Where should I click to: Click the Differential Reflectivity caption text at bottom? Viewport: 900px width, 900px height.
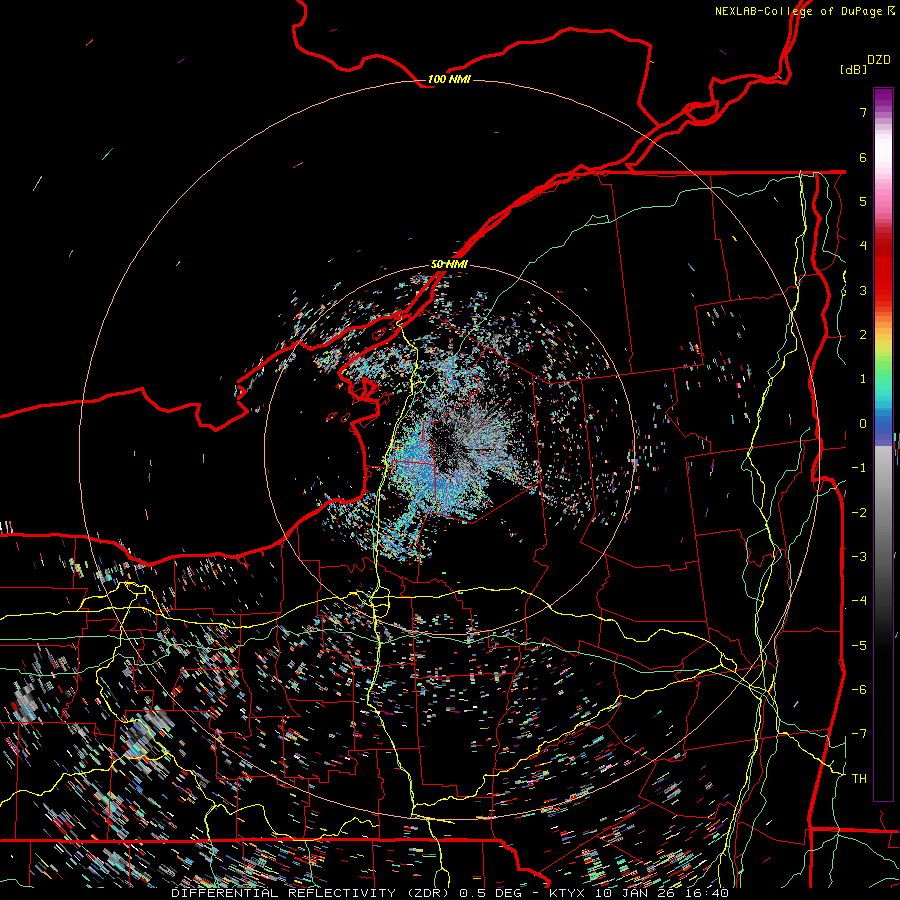point(450,893)
